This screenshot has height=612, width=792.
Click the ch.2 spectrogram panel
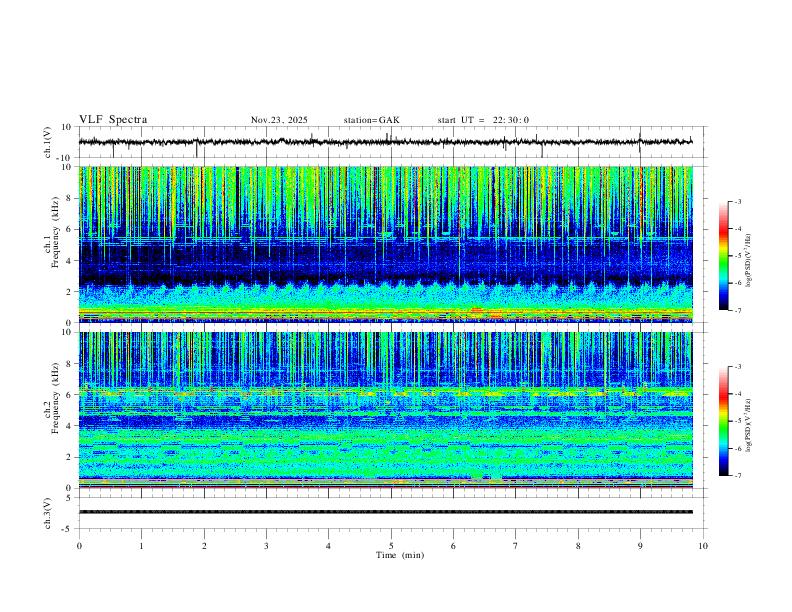point(385,410)
